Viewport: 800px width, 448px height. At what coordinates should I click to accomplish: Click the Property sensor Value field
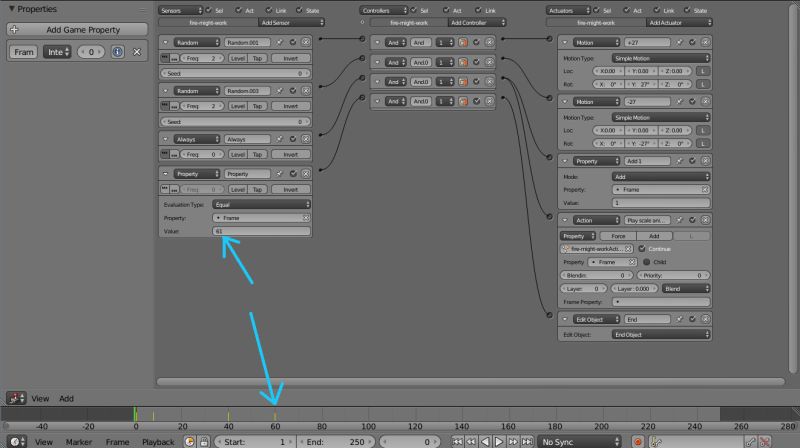261,231
